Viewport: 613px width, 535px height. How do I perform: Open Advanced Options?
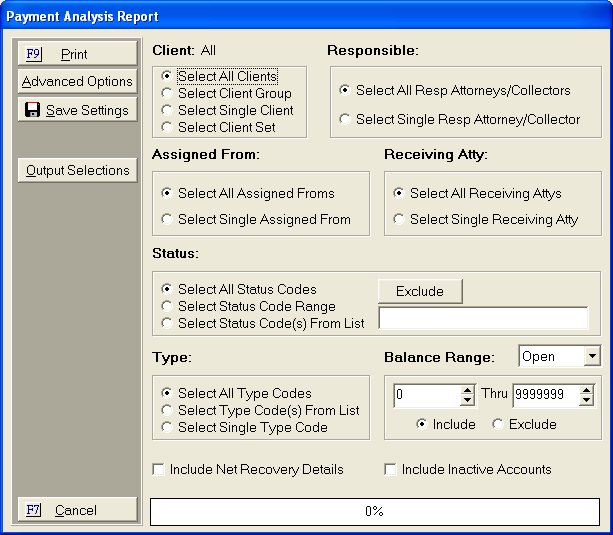coord(77,82)
